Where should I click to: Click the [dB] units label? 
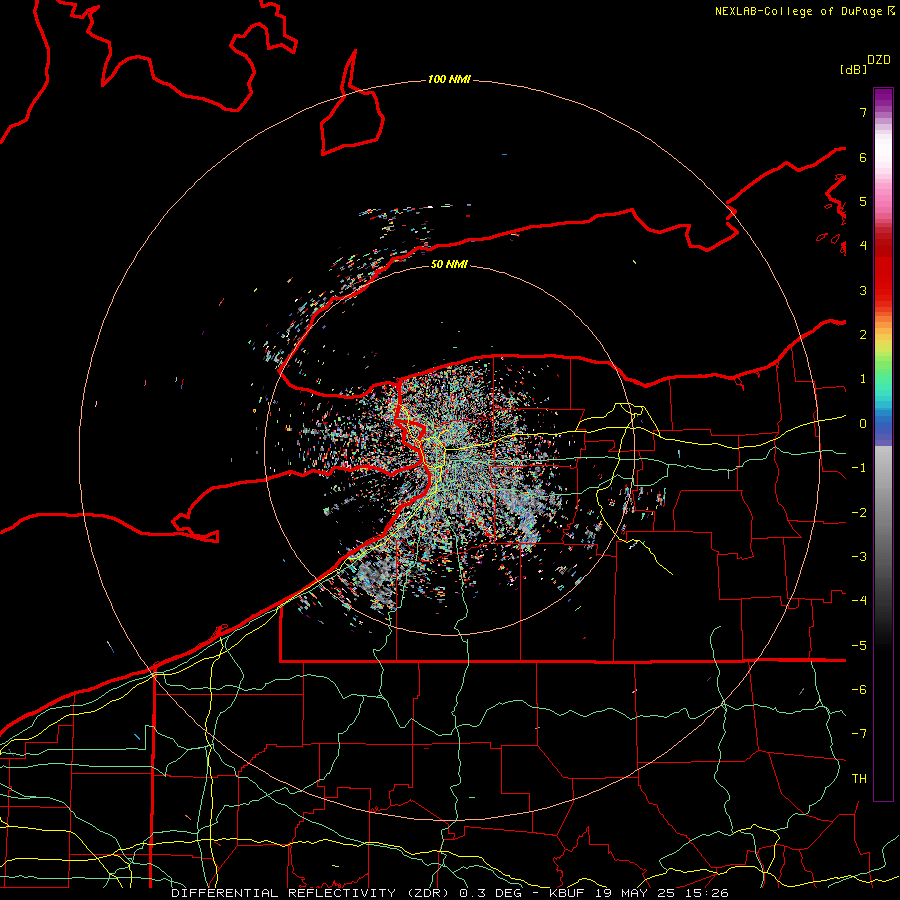(x=853, y=70)
